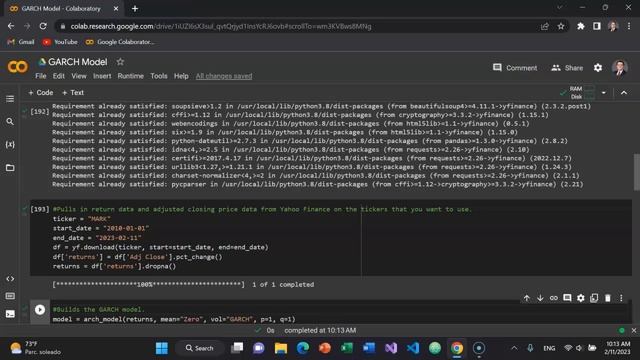Open Code snippets panel icon
Image resolution: width=640 pixels, height=360 pixels.
point(10,279)
